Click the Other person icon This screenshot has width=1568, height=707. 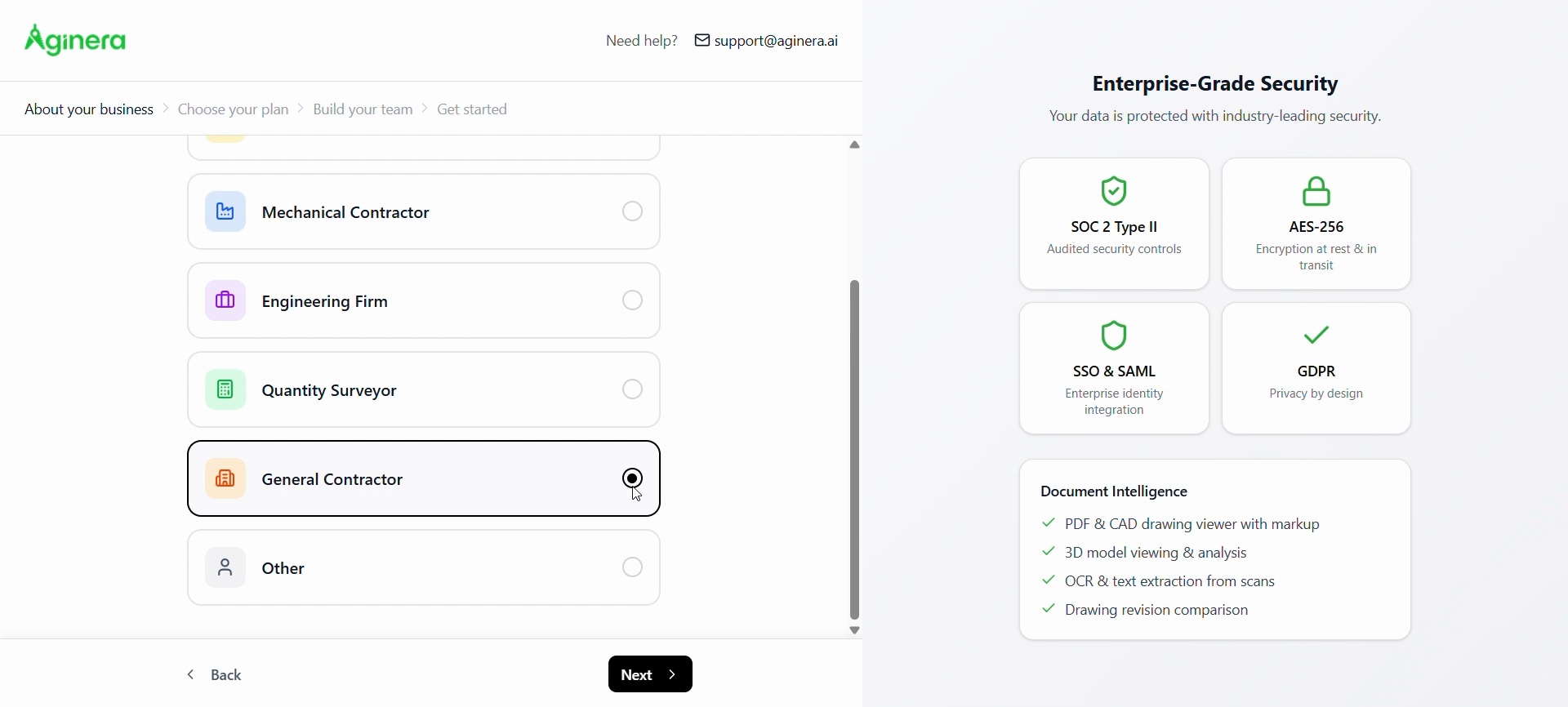(225, 568)
